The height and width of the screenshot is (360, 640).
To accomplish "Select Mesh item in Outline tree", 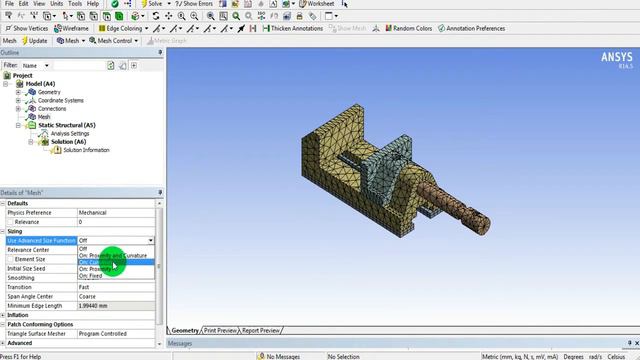I will click(x=44, y=117).
